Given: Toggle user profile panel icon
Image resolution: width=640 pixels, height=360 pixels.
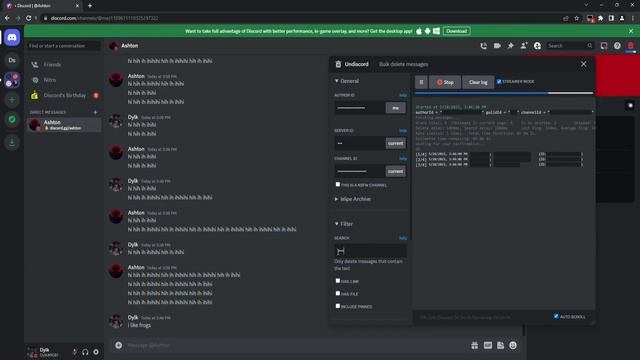Looking at the screenshot, I should click(x=537, y=46).
